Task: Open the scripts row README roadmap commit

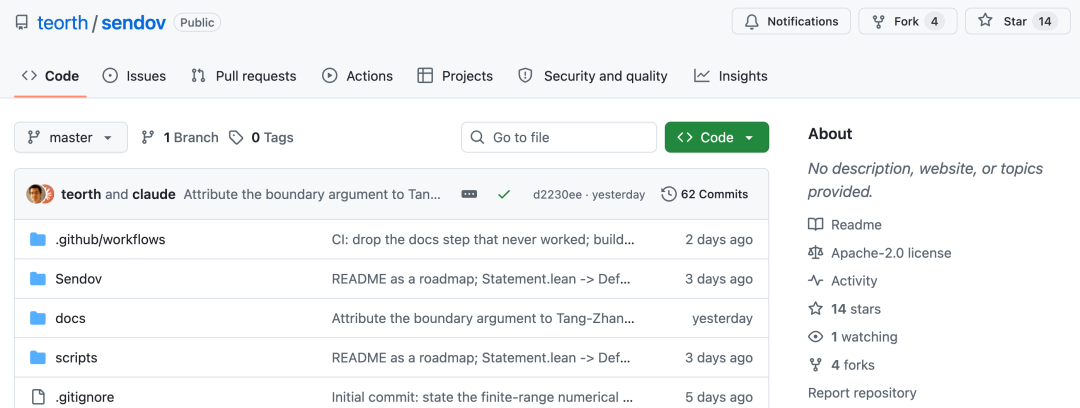Action: 481,358
